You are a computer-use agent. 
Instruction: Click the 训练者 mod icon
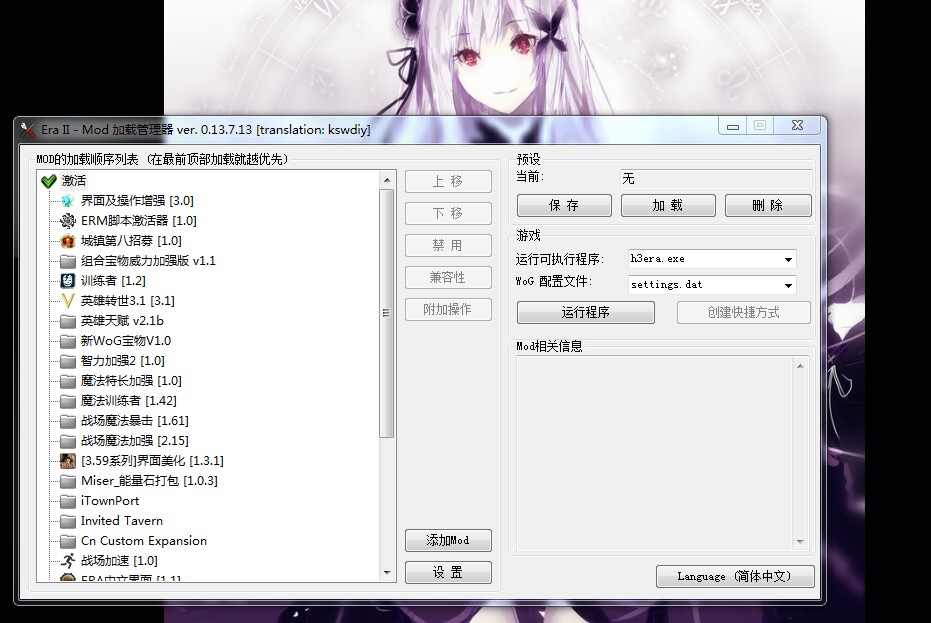(68, 281)
